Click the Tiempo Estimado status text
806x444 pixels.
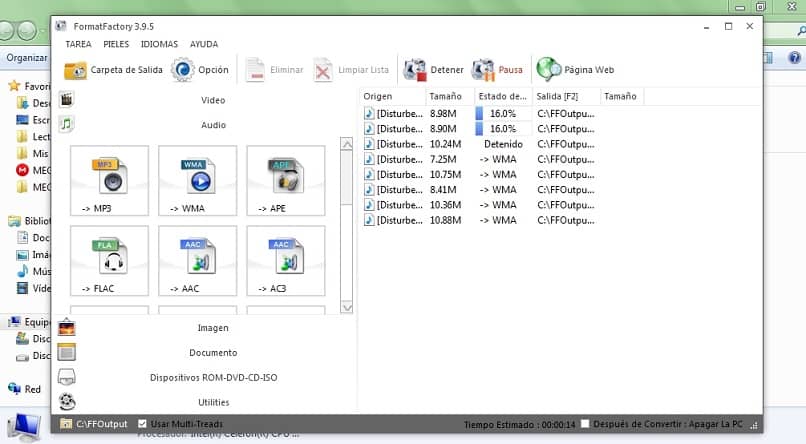point(520,424)
